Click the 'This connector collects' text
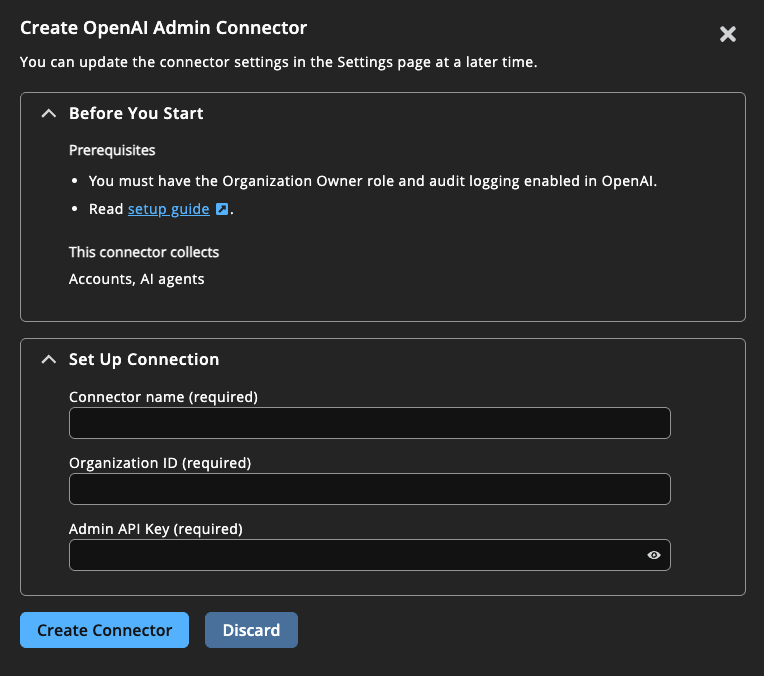The width and height of the screenshot is (764, 676). 144,252
